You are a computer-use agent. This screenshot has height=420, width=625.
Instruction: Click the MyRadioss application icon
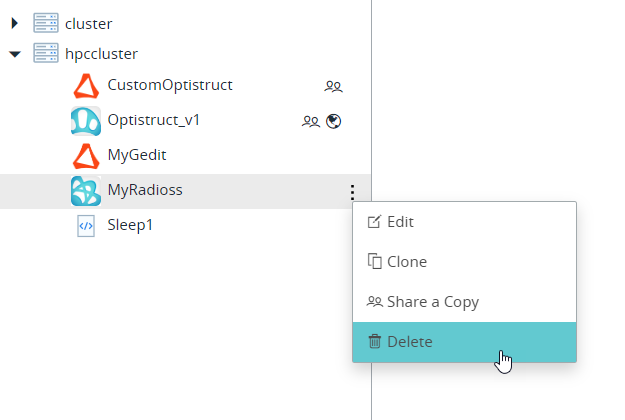pos(86,190)
